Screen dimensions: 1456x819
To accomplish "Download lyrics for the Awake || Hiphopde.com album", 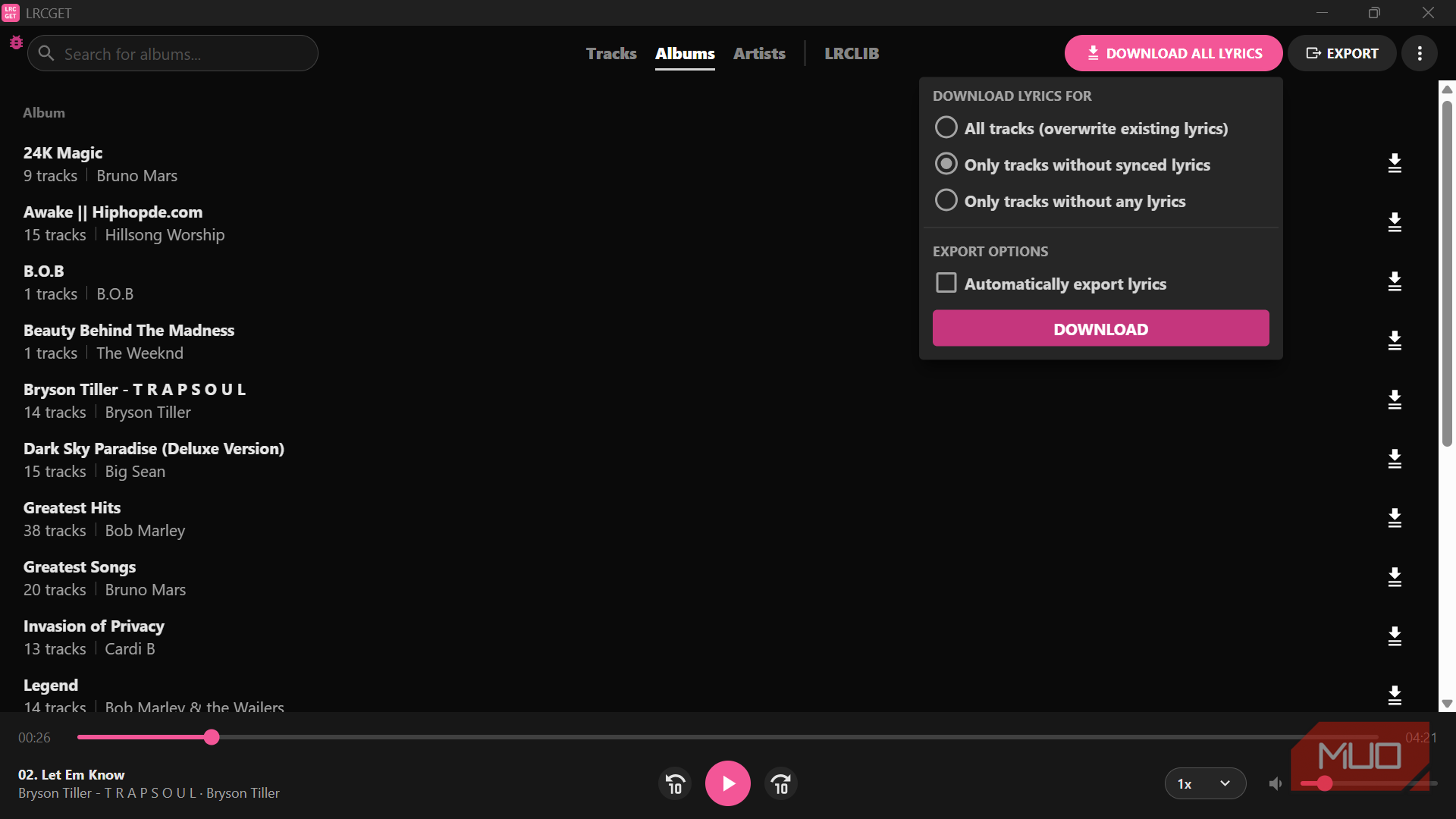I will tap(1395, 222).
